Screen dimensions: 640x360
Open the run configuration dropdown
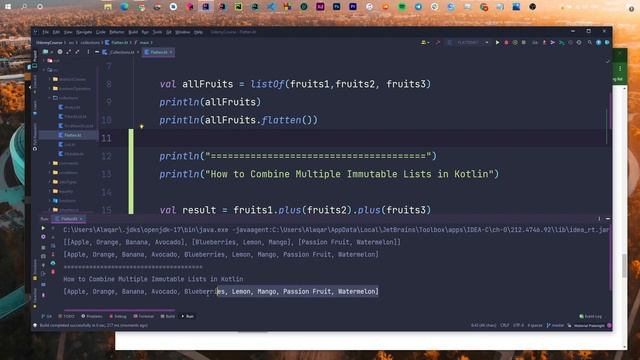[x=469, y=42]
